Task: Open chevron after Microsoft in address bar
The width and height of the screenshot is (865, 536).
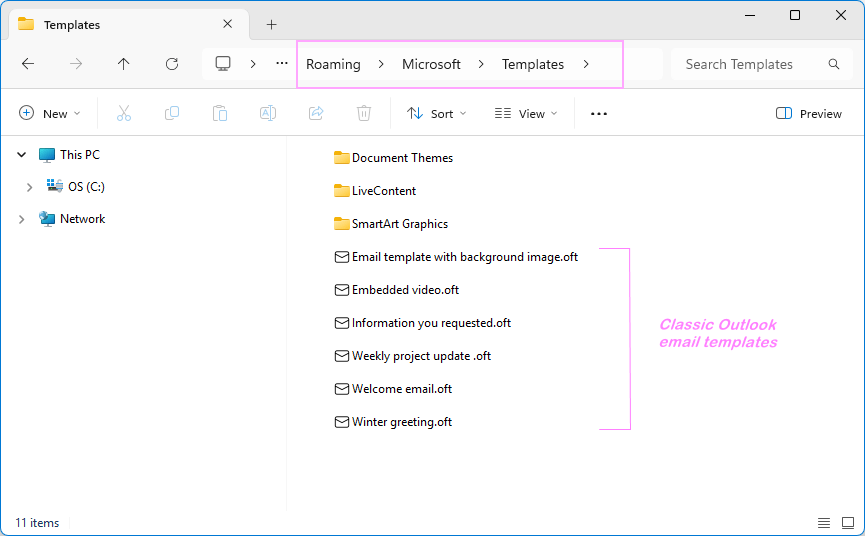Action: [x=481, y=65]
